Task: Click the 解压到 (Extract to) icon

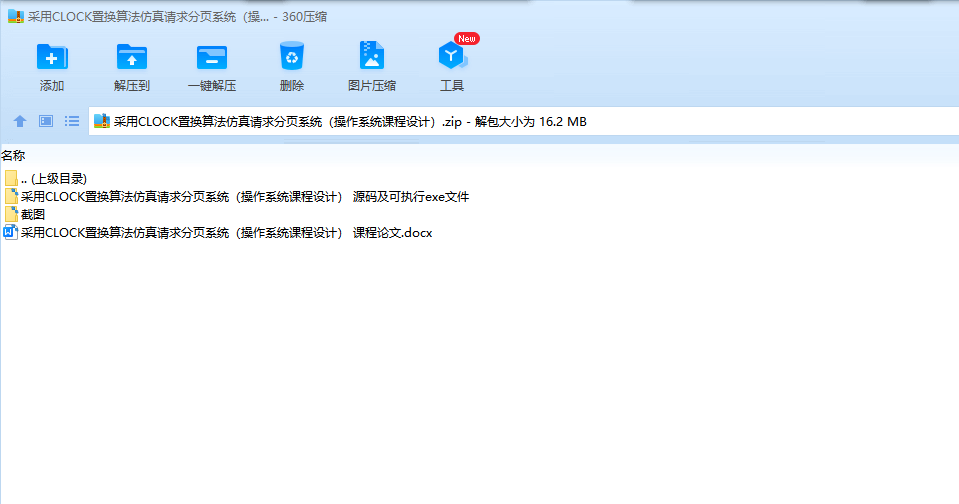Action: 131,57
